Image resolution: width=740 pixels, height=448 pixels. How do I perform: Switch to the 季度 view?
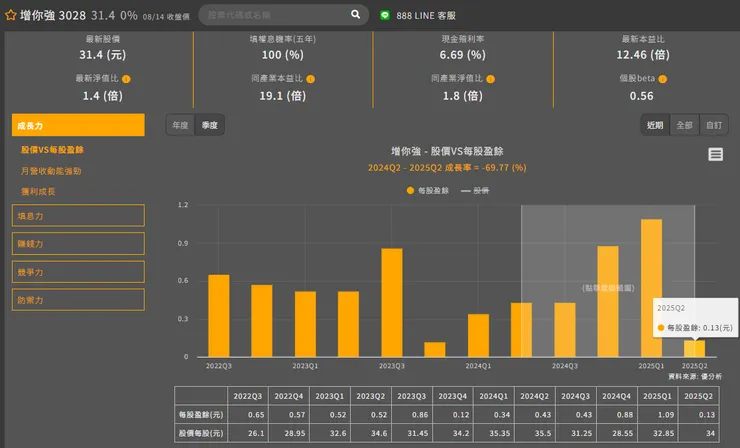pyautogui.click(x=210, y=125)
